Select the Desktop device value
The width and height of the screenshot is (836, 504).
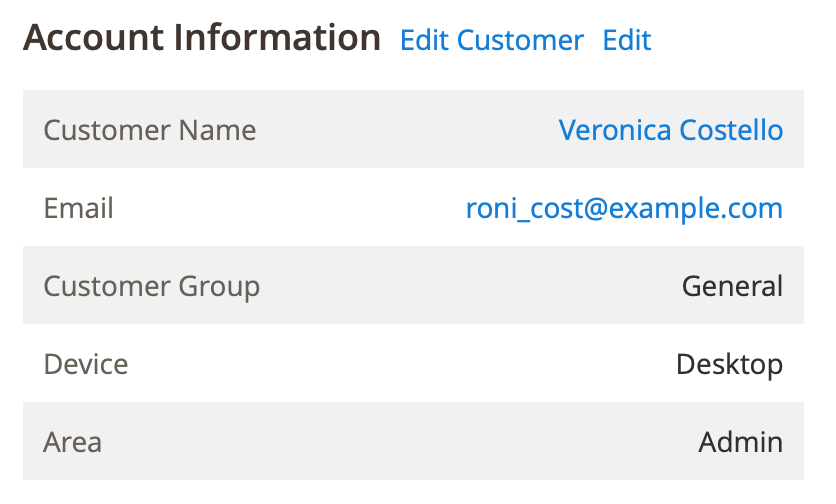[x=729, y=365]
